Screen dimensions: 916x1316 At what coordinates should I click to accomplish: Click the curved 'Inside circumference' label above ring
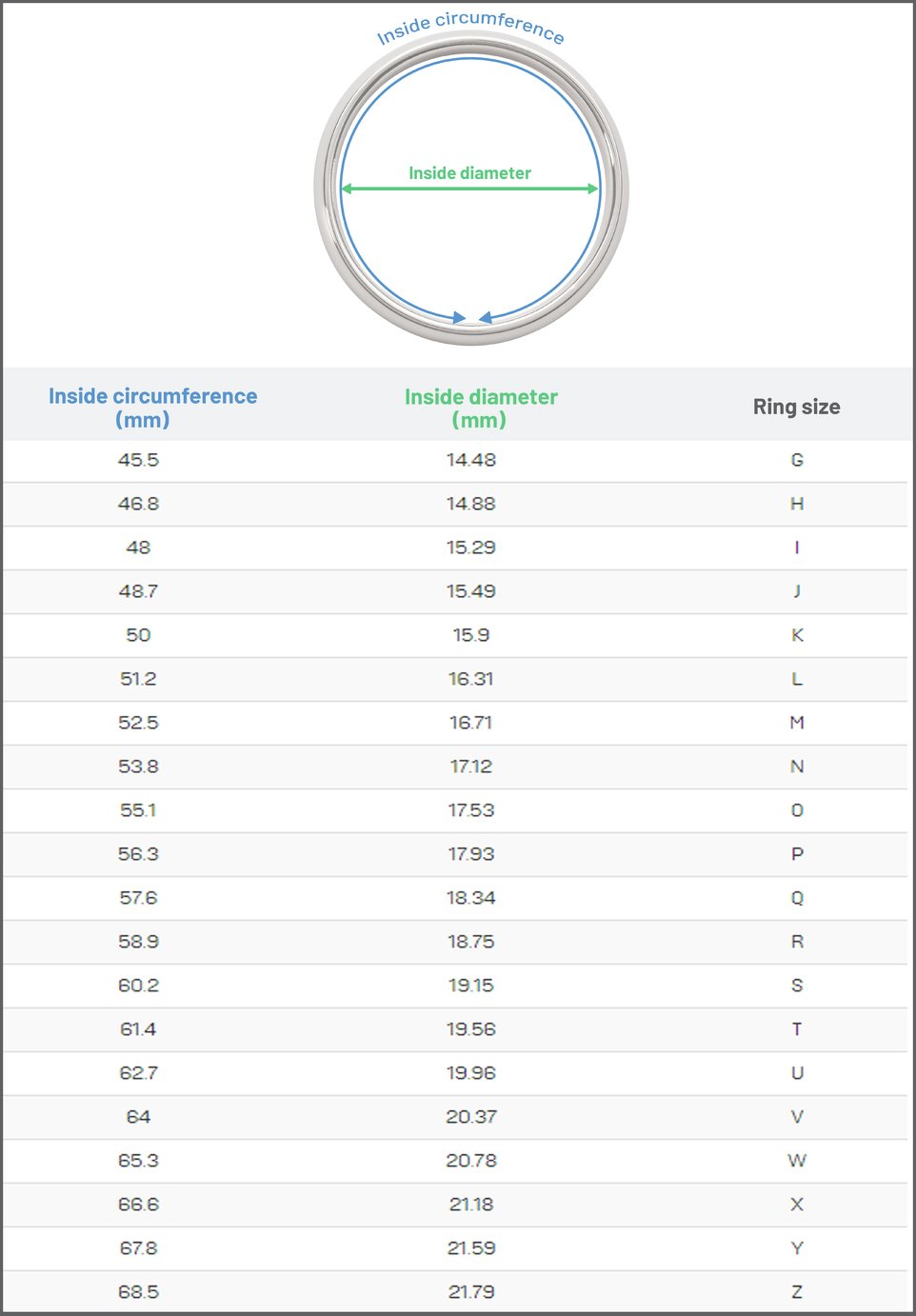pyautogui.click(x=470, y=27)
